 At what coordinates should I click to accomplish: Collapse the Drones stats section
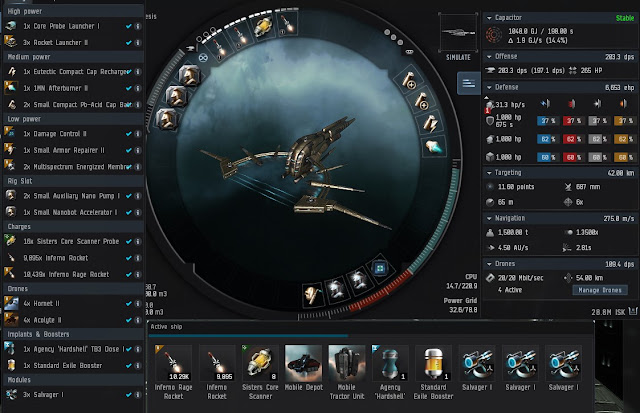[489, 264]
